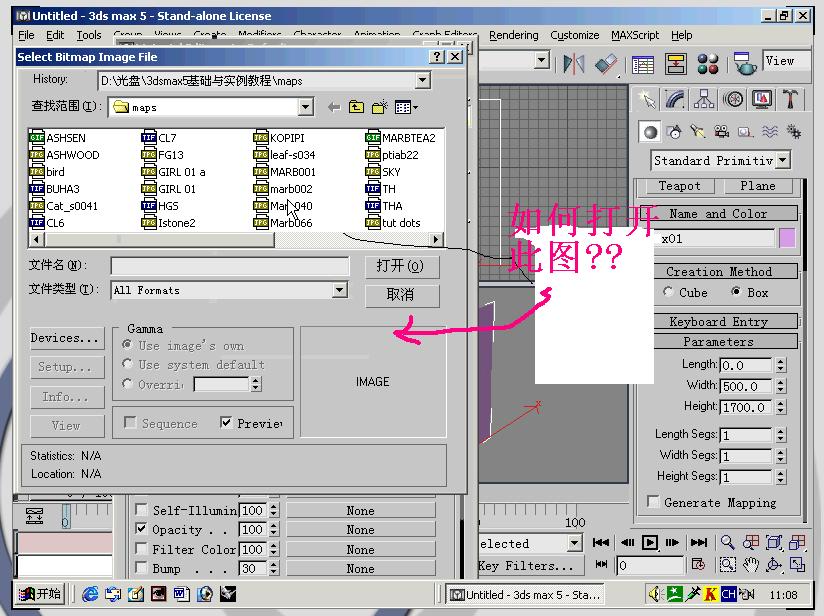Image resolution: width=824 pixels, height=616 pixels.
Task: Select the Use system default gamma radio
Action: 127,364
